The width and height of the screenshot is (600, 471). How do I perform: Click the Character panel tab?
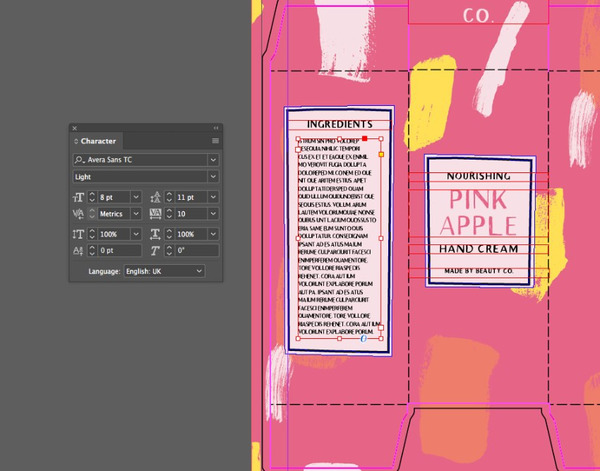point(97,141)
